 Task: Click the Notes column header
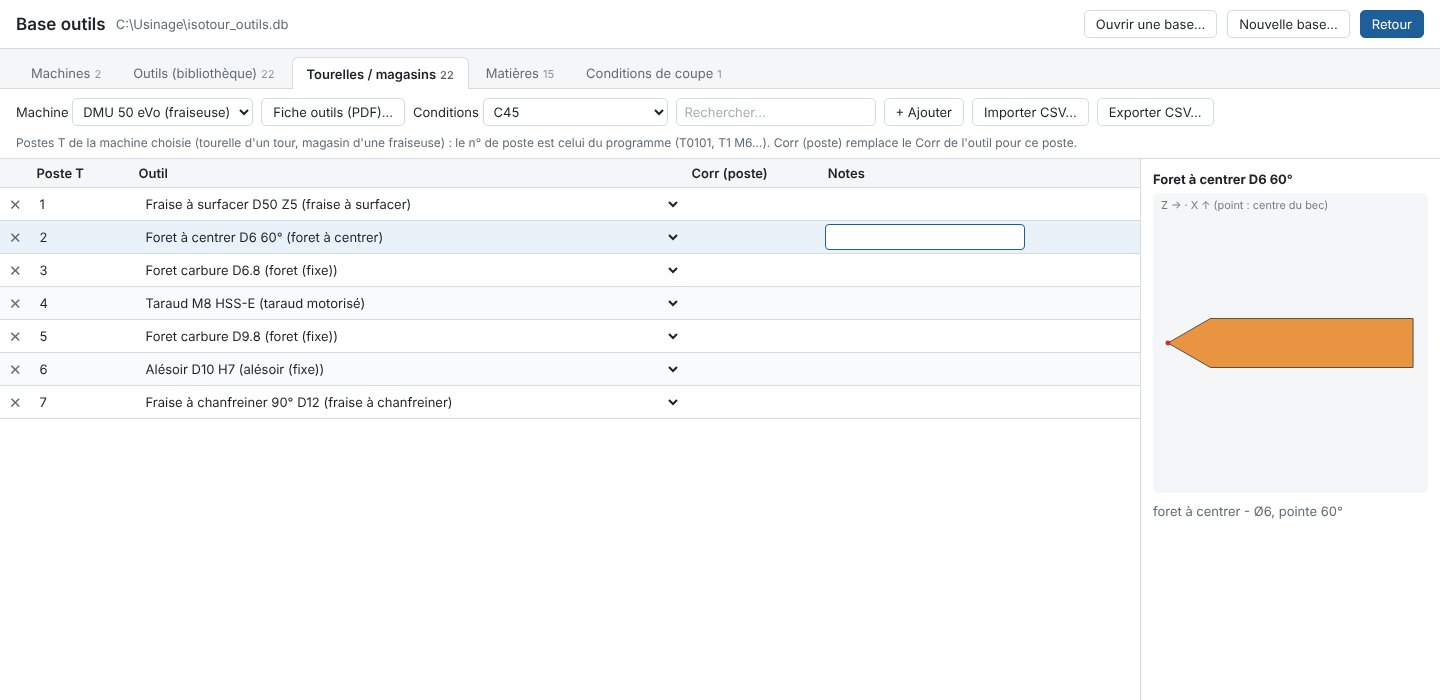coord(846,173)
